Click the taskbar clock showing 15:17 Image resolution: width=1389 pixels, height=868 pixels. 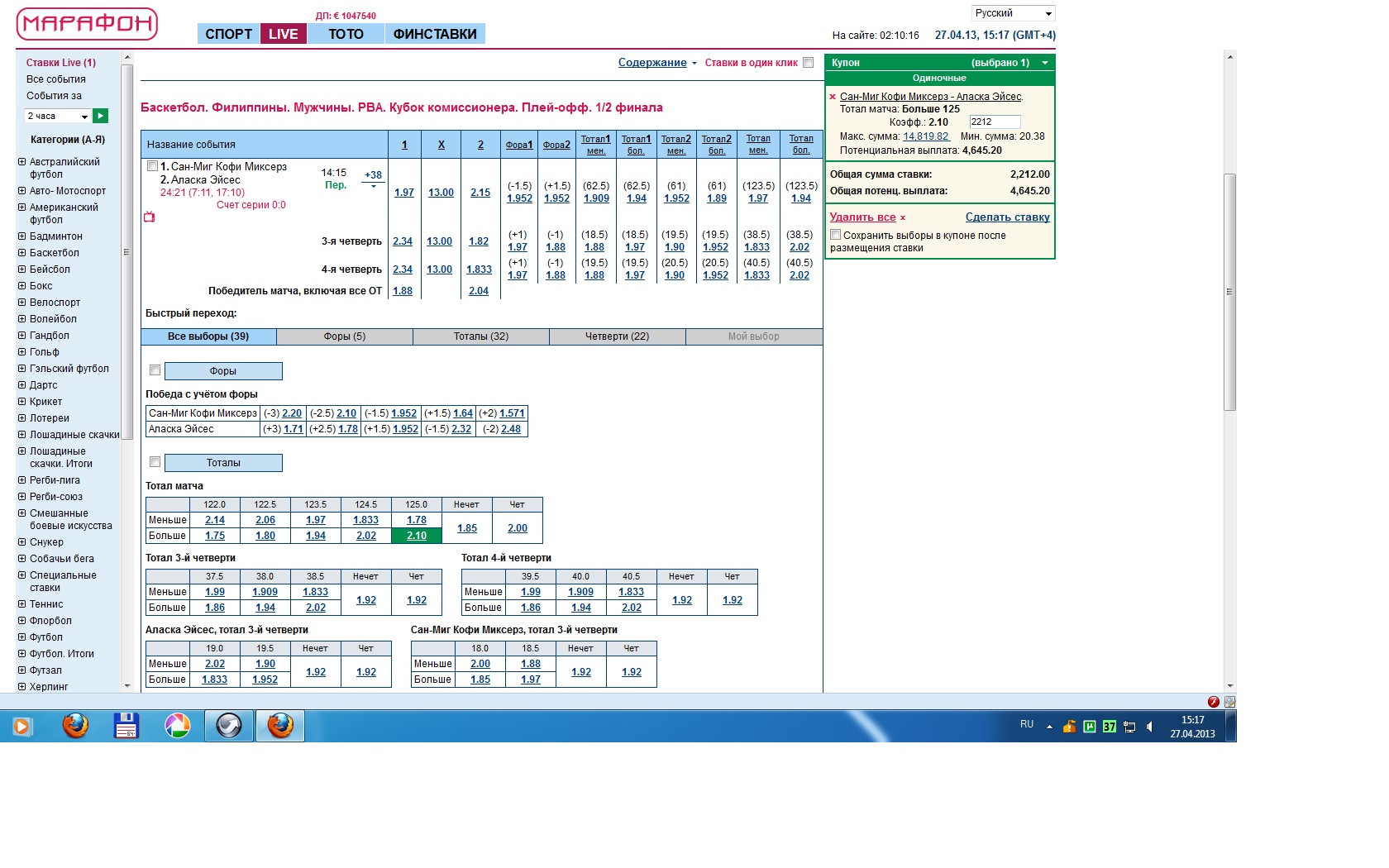coord(1193,727)
